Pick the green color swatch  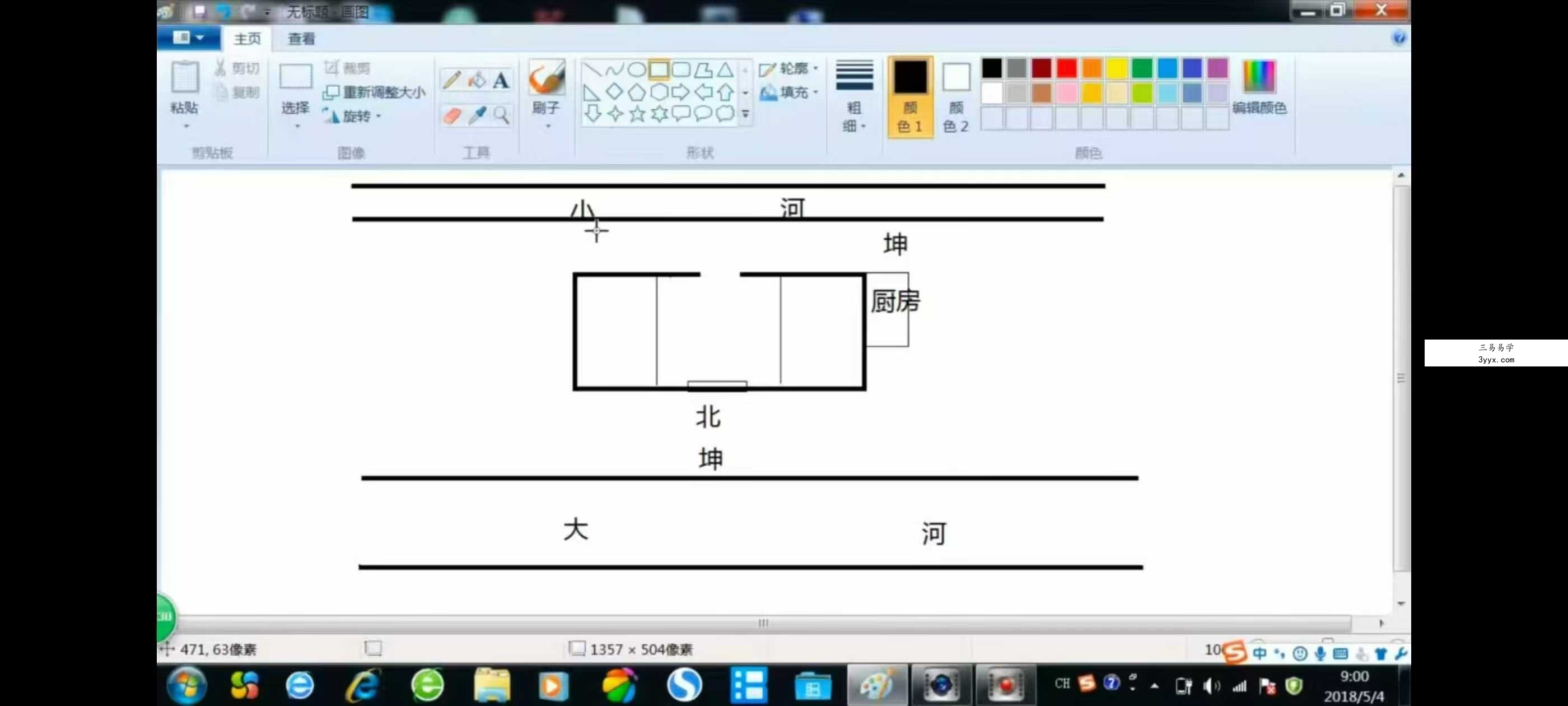[1142, 69]
